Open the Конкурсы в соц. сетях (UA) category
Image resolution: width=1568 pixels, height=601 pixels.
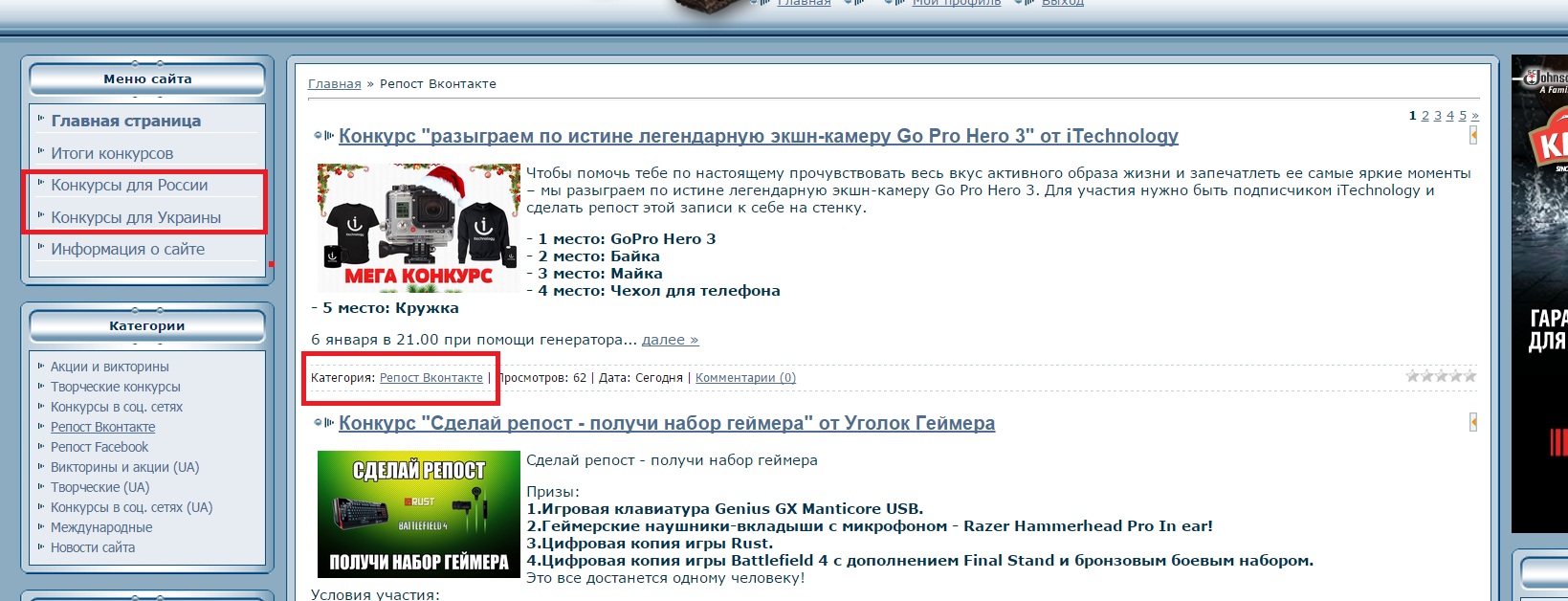coord(132,507)
